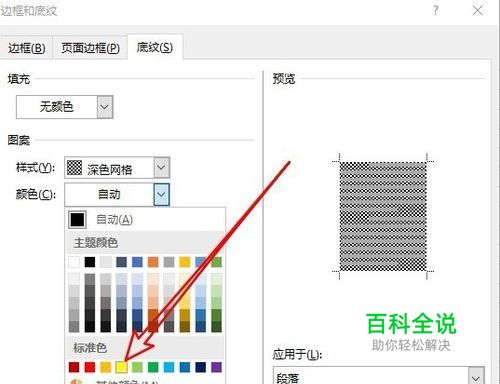Pick the light gray theme color swatch
The image size is (500, 384).
coord(106,262)
